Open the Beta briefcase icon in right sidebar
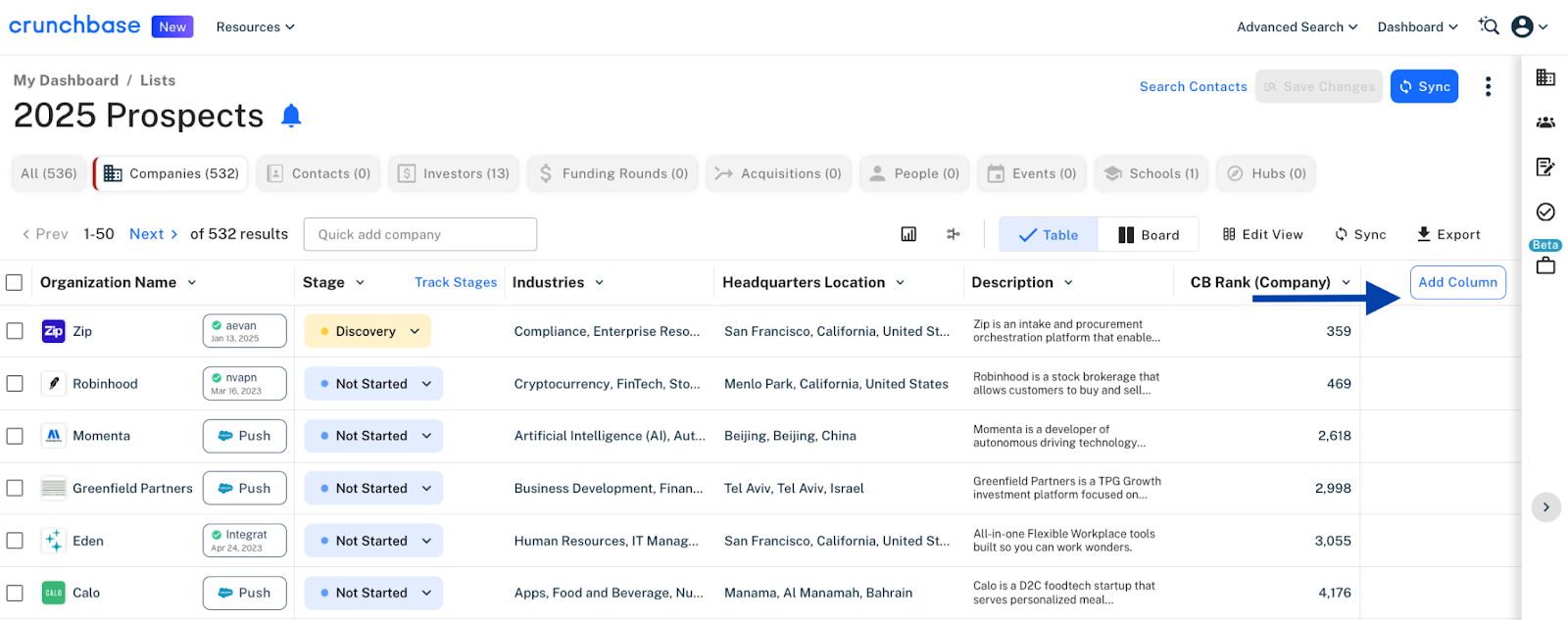Image resolution: width=1568 pixels, height=620 pixels. [x=1545, y=264]
